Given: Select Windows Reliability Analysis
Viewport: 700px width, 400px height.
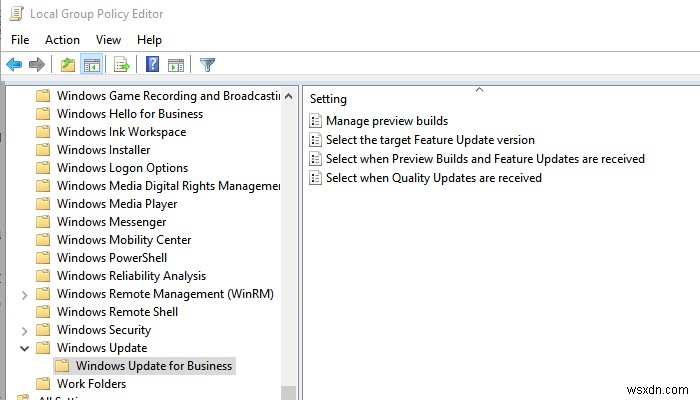Looking at the screenshot, I should [x=131, y=276].
